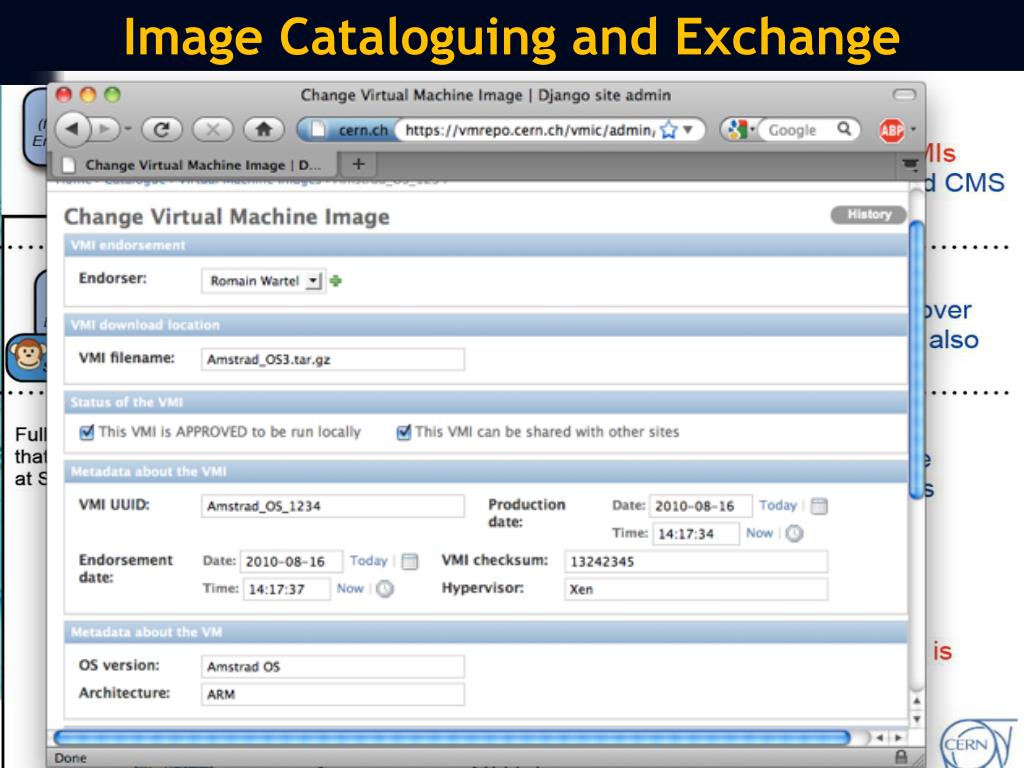
Task: Click the horizontal scrollbar thumb at the bottom
Action: point(452,738)
